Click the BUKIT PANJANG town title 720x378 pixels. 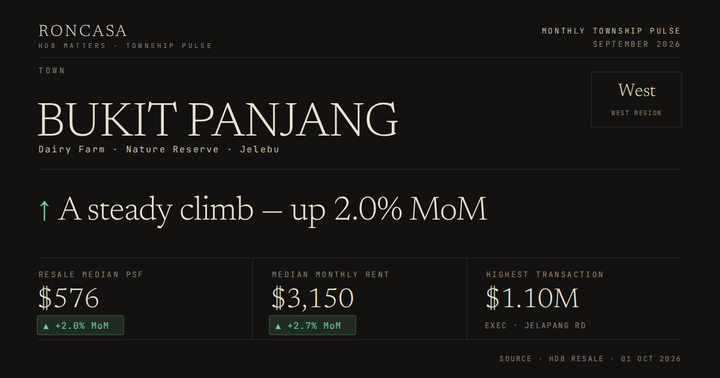tap(218, 120)
